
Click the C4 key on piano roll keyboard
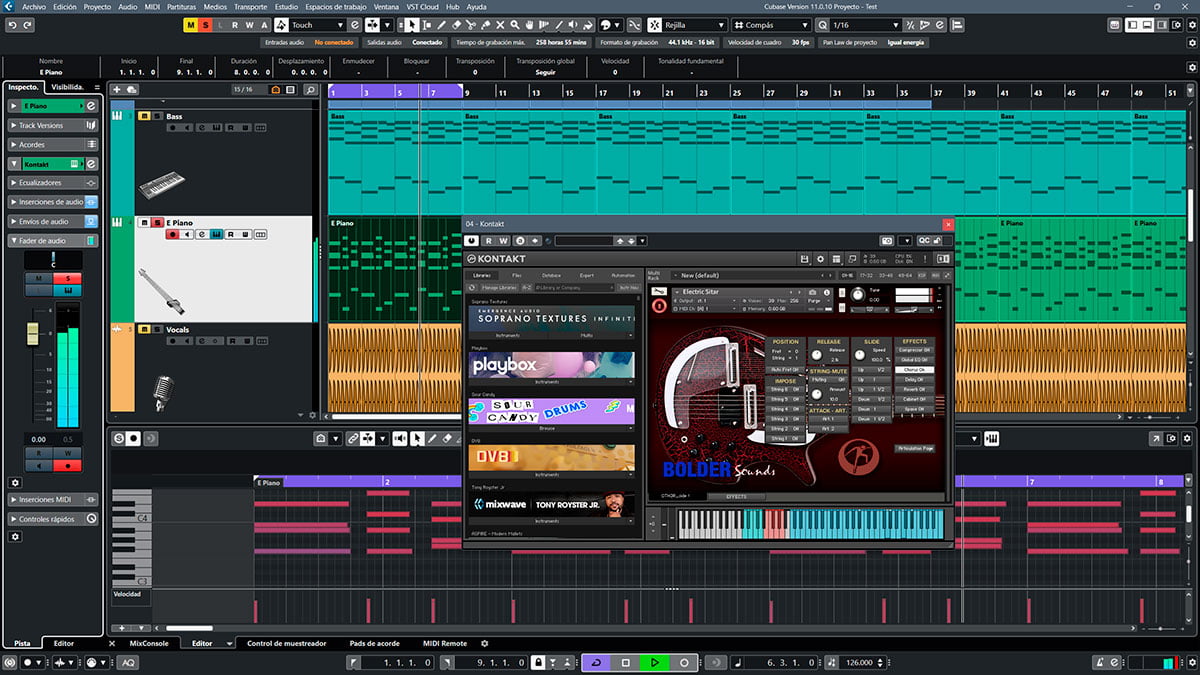[x=130, y=518]
